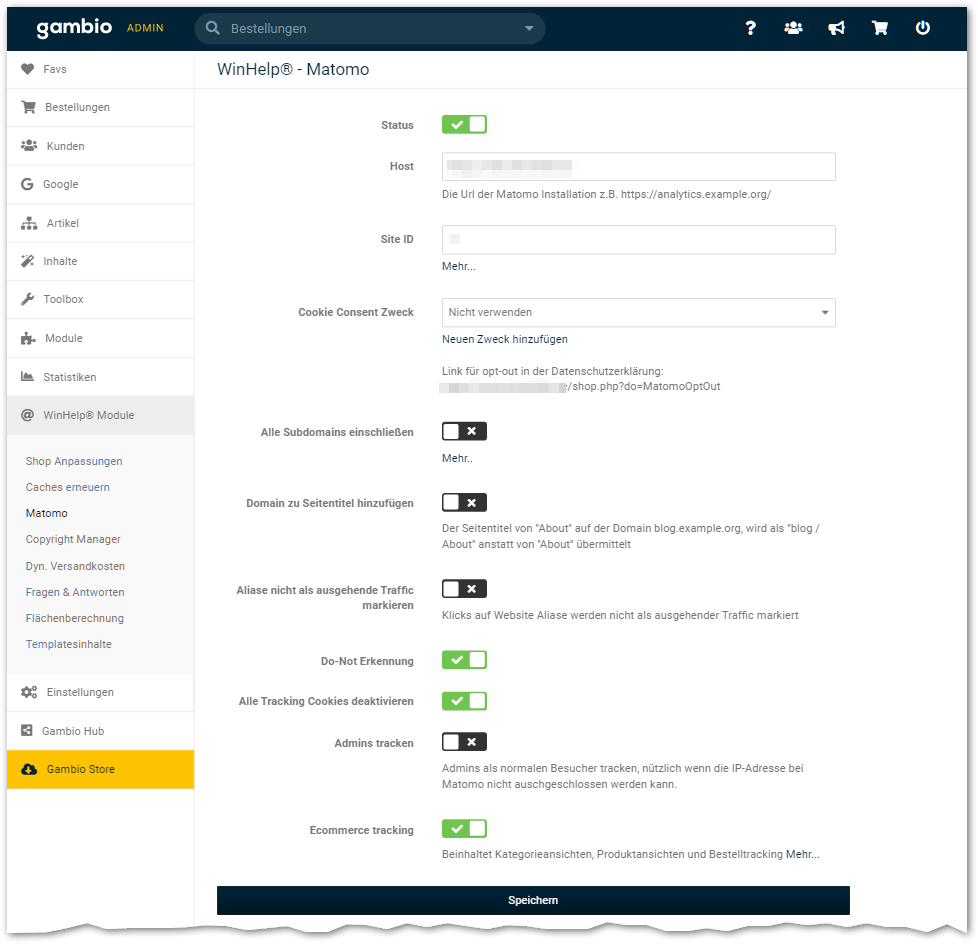Open the help question mark icon
The height and width of the screenshot is (944, 978).
click(750, 28)
